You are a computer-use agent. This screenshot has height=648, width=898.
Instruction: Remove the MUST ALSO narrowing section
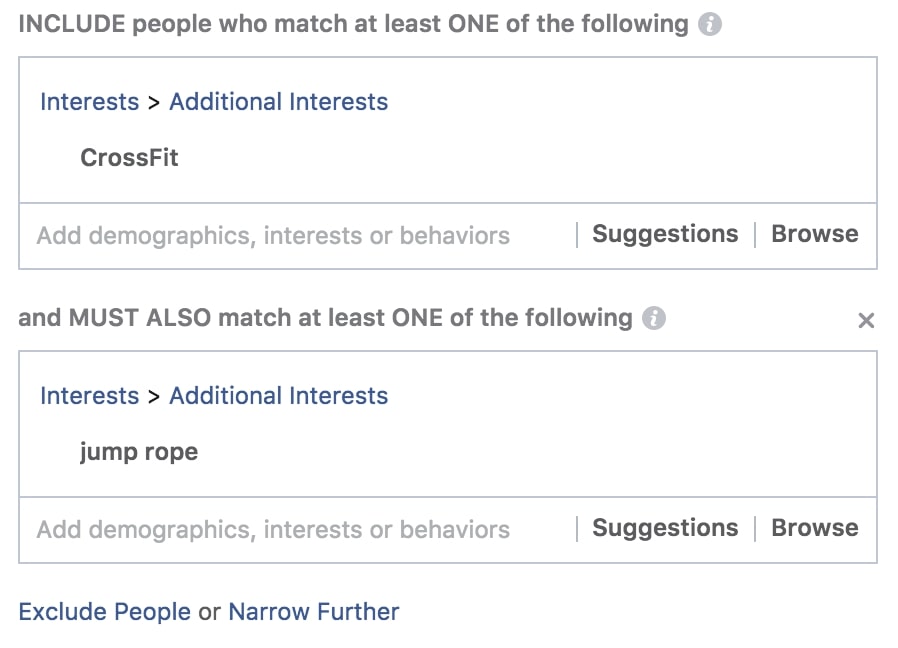[x=866, y=320]
